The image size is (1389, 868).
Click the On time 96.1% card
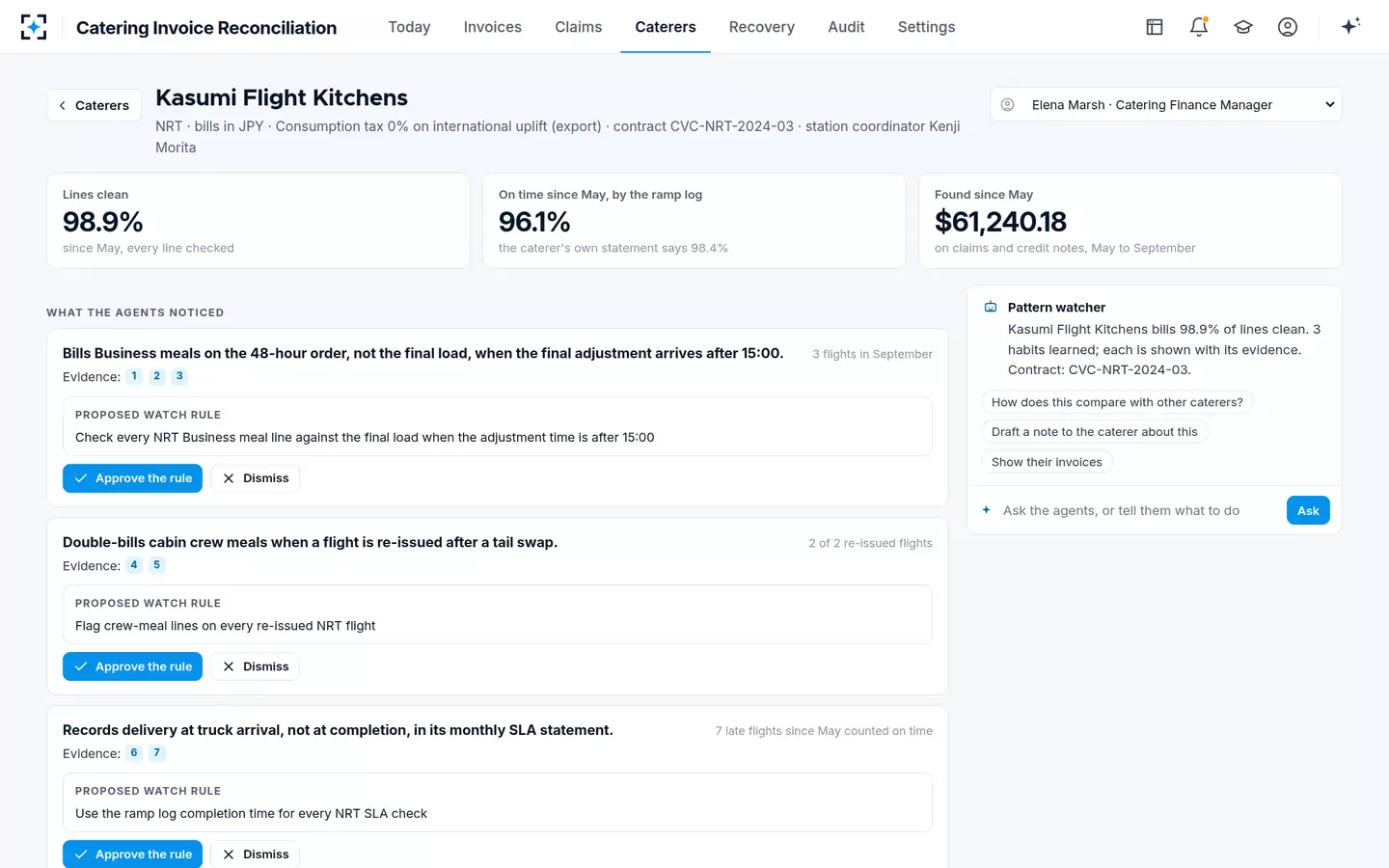click(694, 221)
